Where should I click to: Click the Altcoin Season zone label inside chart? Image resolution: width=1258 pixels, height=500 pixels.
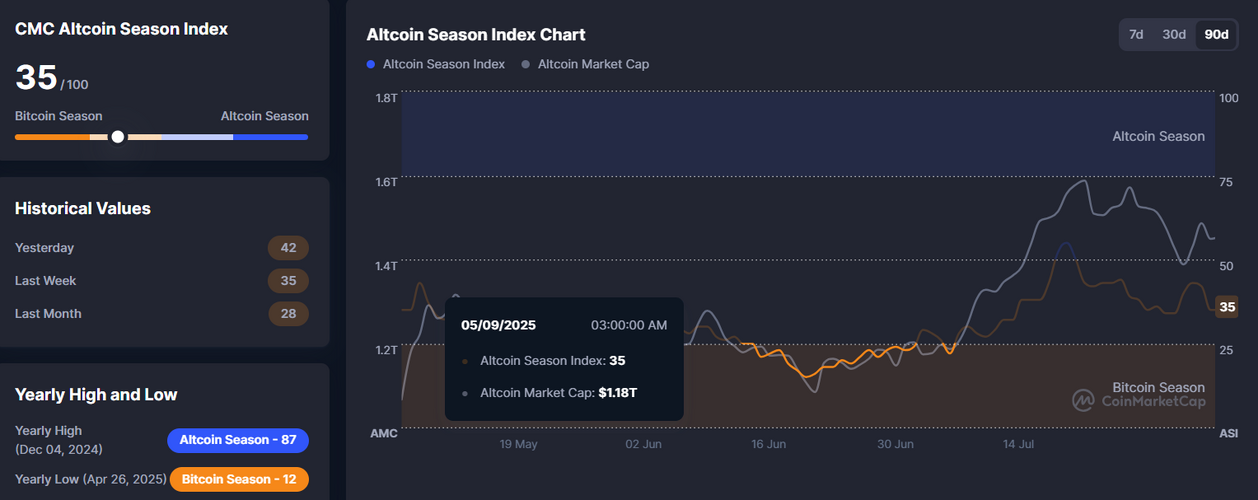[1158, 136]
